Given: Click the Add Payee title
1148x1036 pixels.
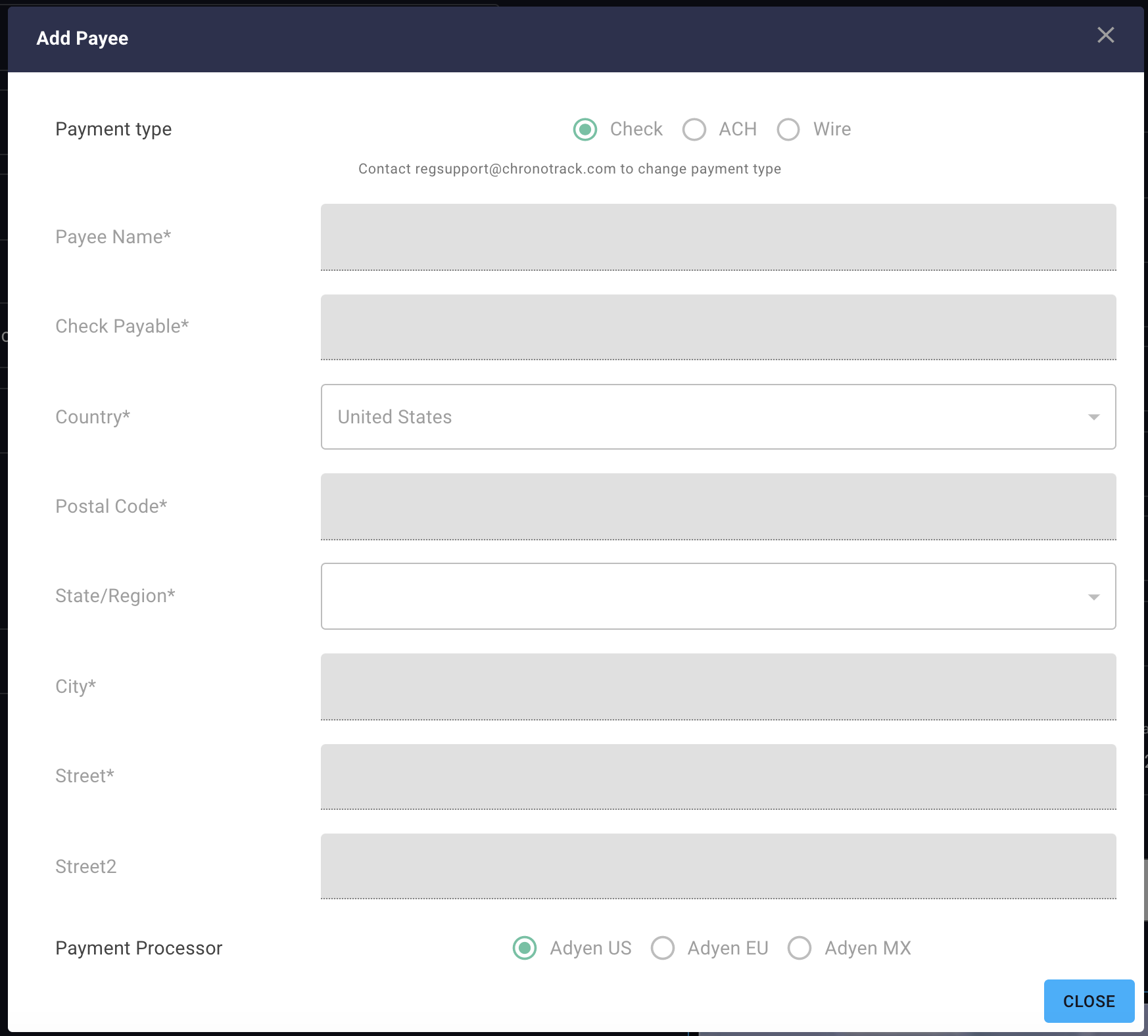Looking at the screenshot, I should click(82, 38).
